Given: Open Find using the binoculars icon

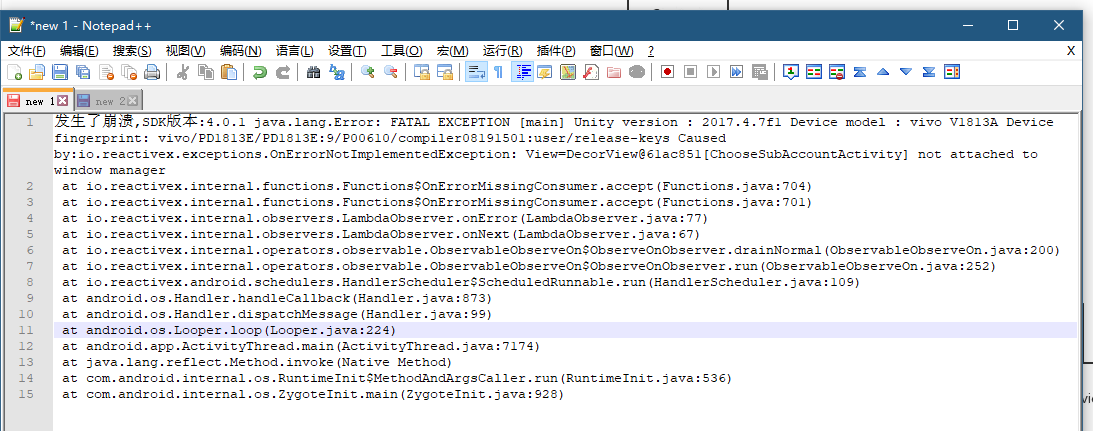Looking at the screenshot, I should 313,72.
